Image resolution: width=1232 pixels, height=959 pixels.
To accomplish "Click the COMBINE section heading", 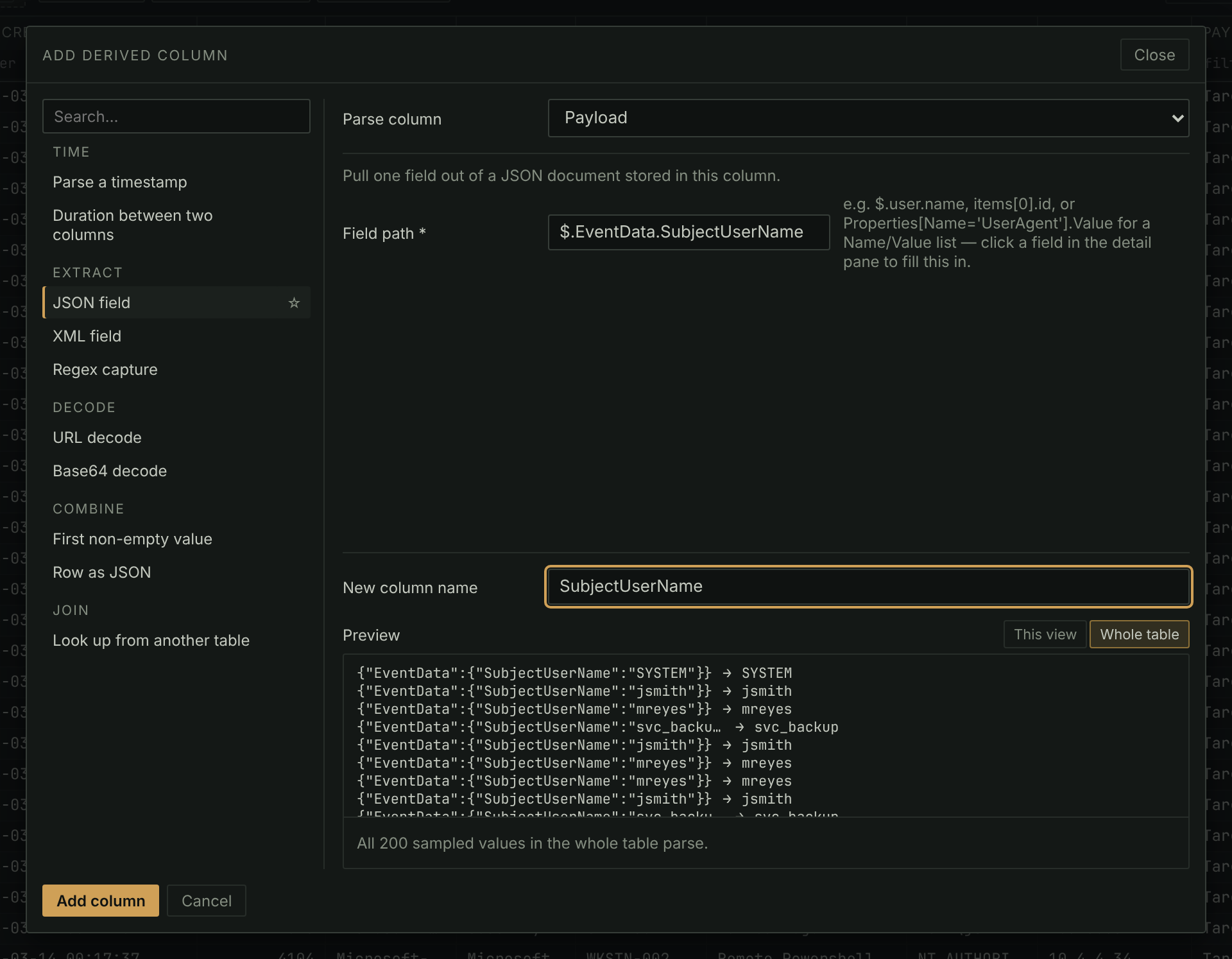I will click(x=89, y=509).
